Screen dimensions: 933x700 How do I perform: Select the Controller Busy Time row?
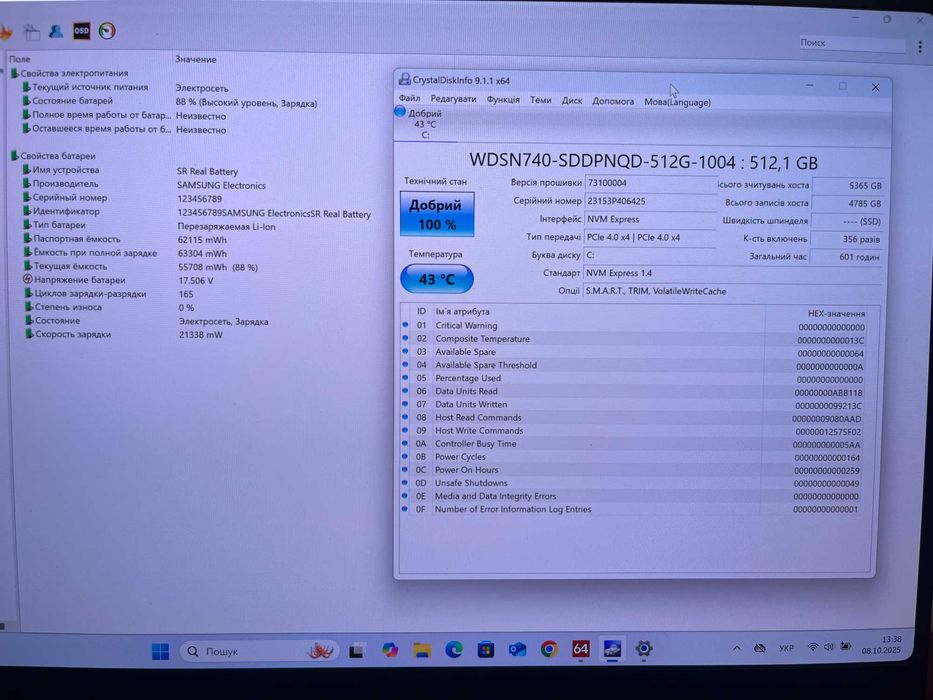(x=634, y=444)
